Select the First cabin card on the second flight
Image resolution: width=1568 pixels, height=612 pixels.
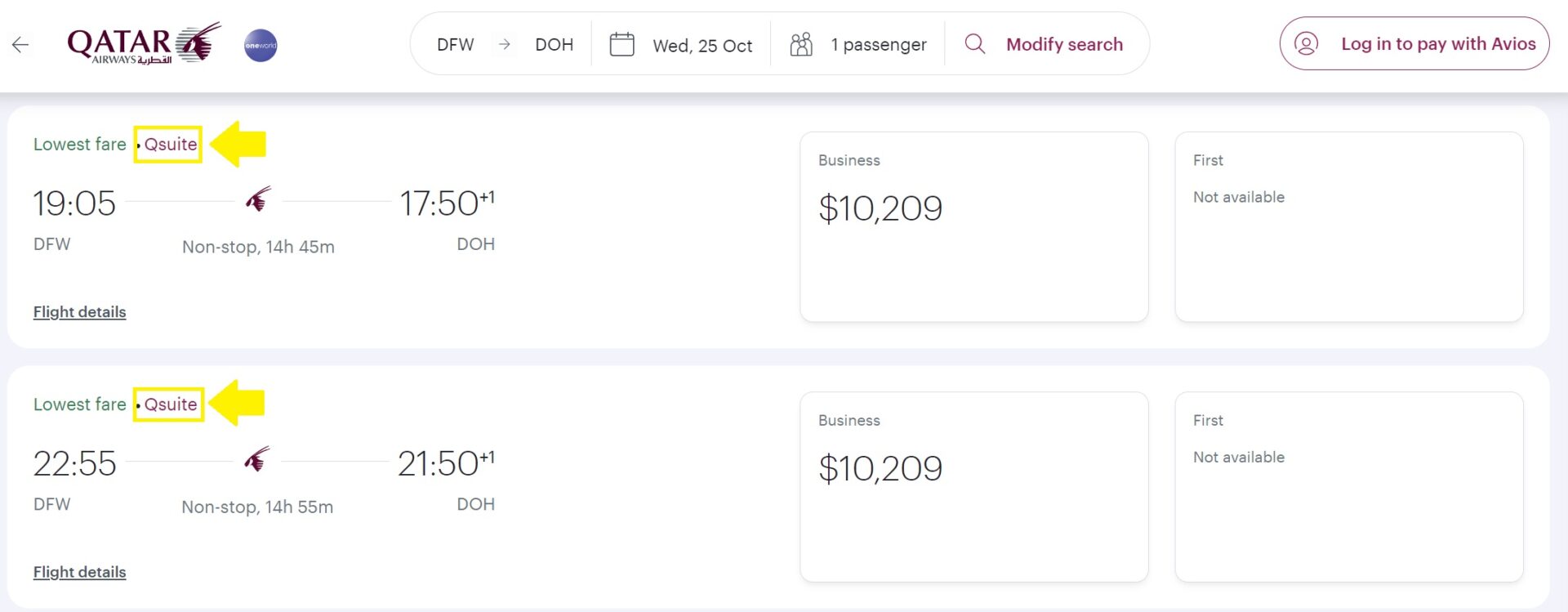(x=1348, y=487)
